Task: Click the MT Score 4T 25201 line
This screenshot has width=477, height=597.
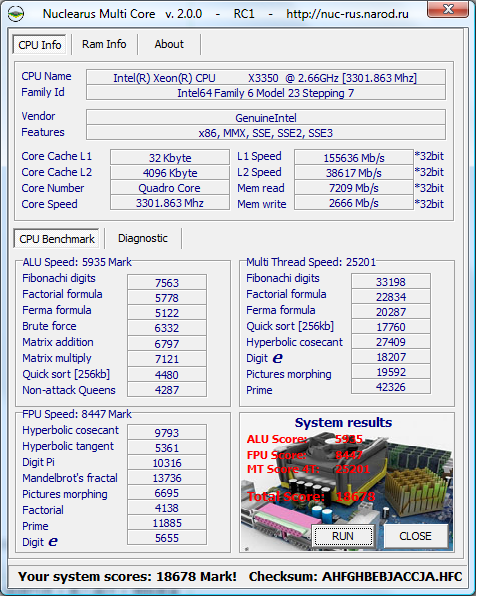Action: tap(308, 469)
